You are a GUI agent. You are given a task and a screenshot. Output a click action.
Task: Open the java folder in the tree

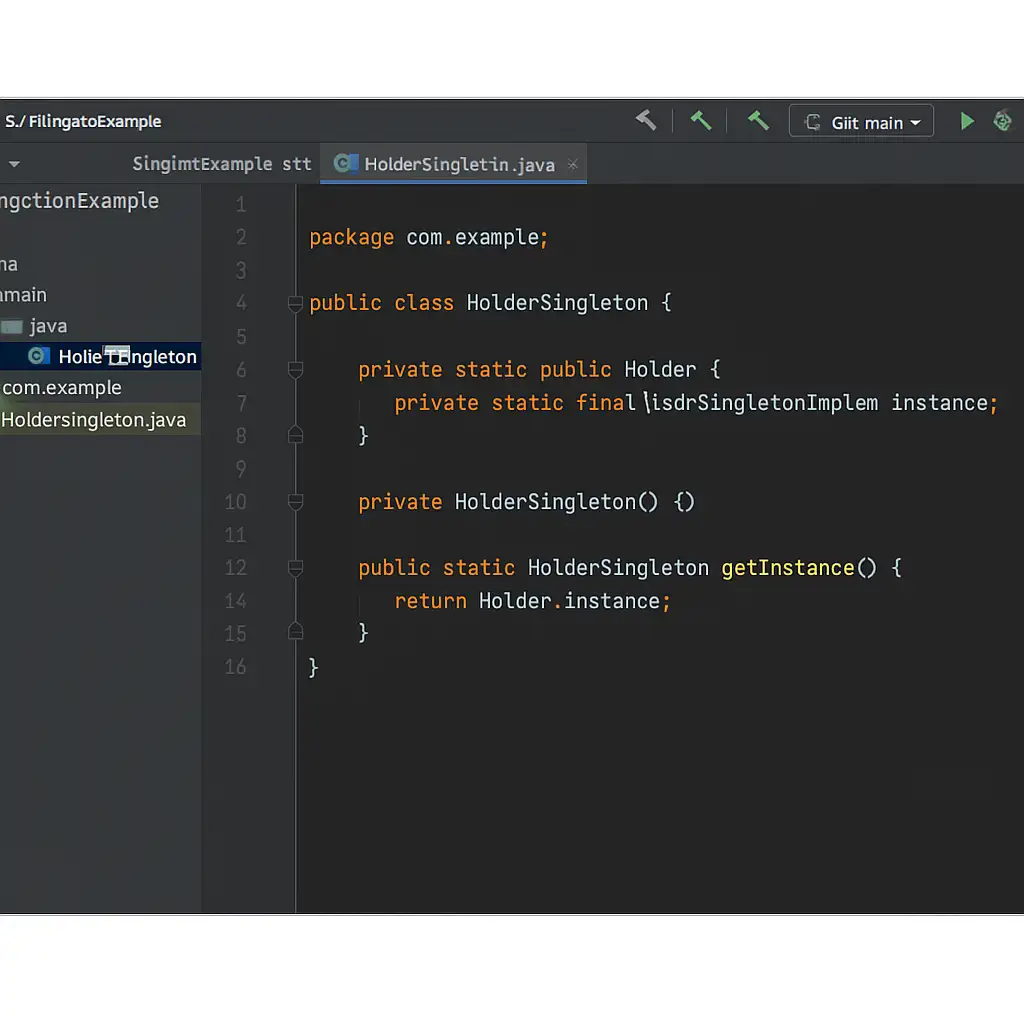pyautogui.click(x=48, y=326)
